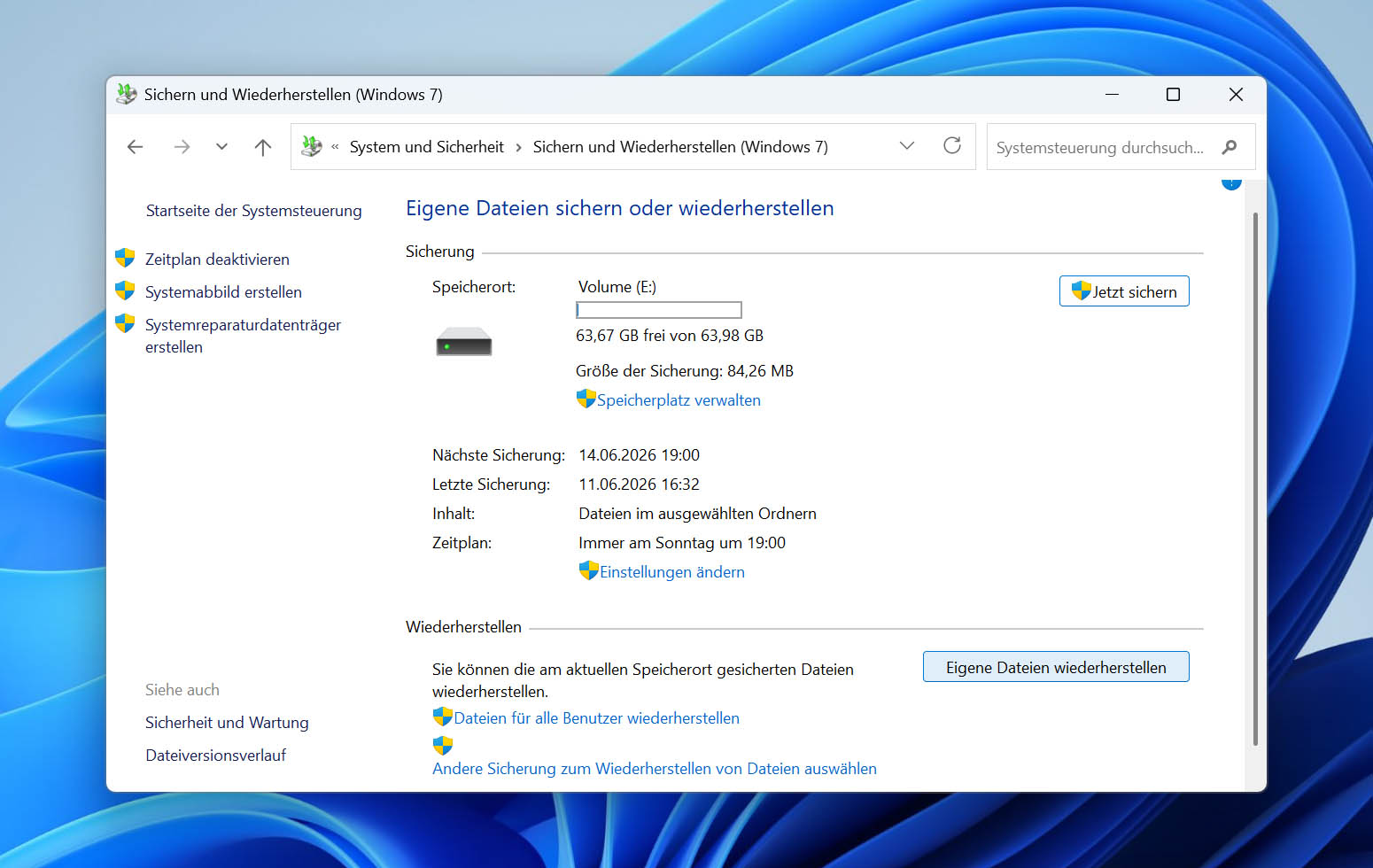Open System und Sicherheit breadcrumb

coord(426,147)
